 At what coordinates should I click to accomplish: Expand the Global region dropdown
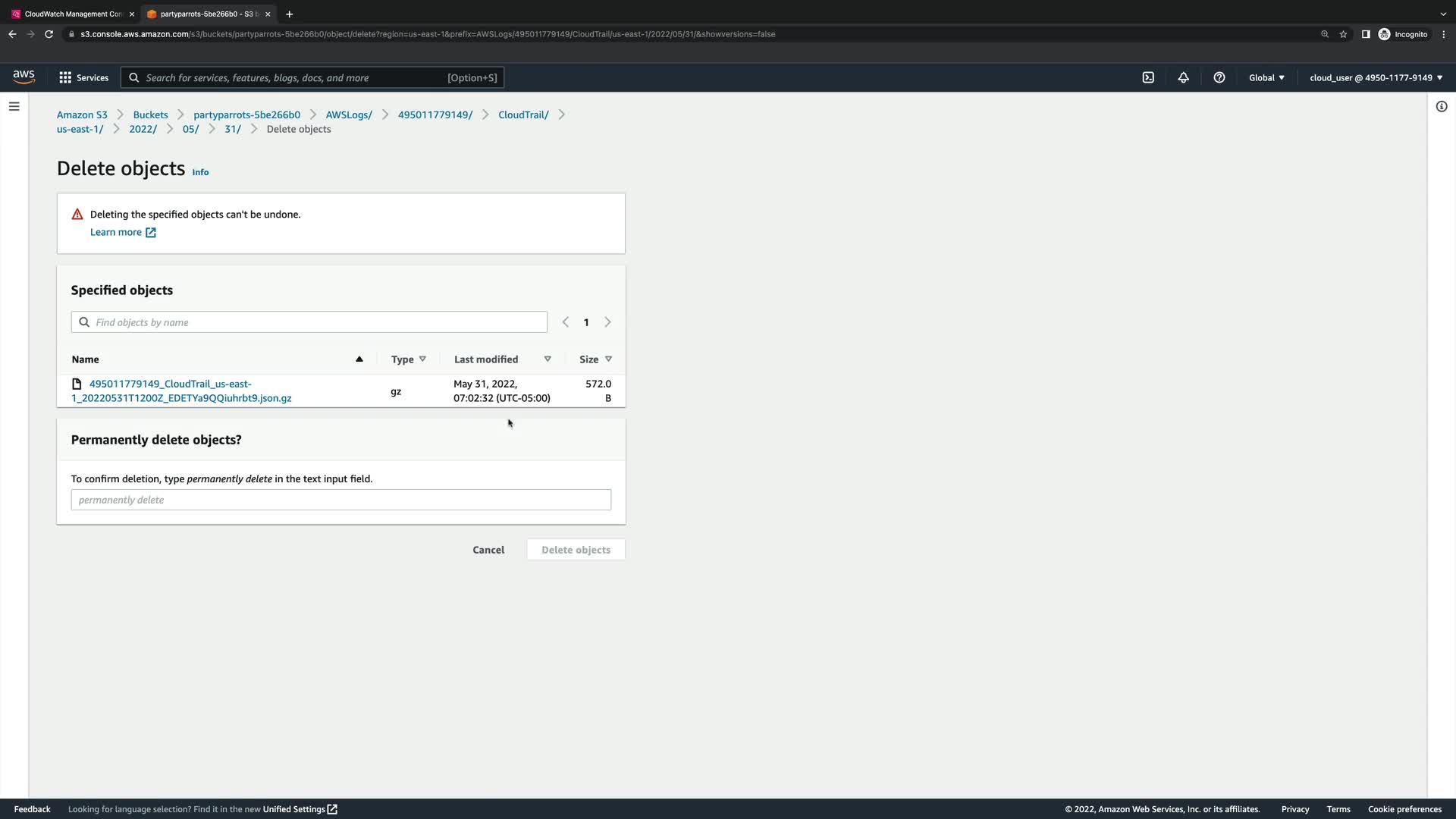pyautogui.click(x=1266, y=77)
